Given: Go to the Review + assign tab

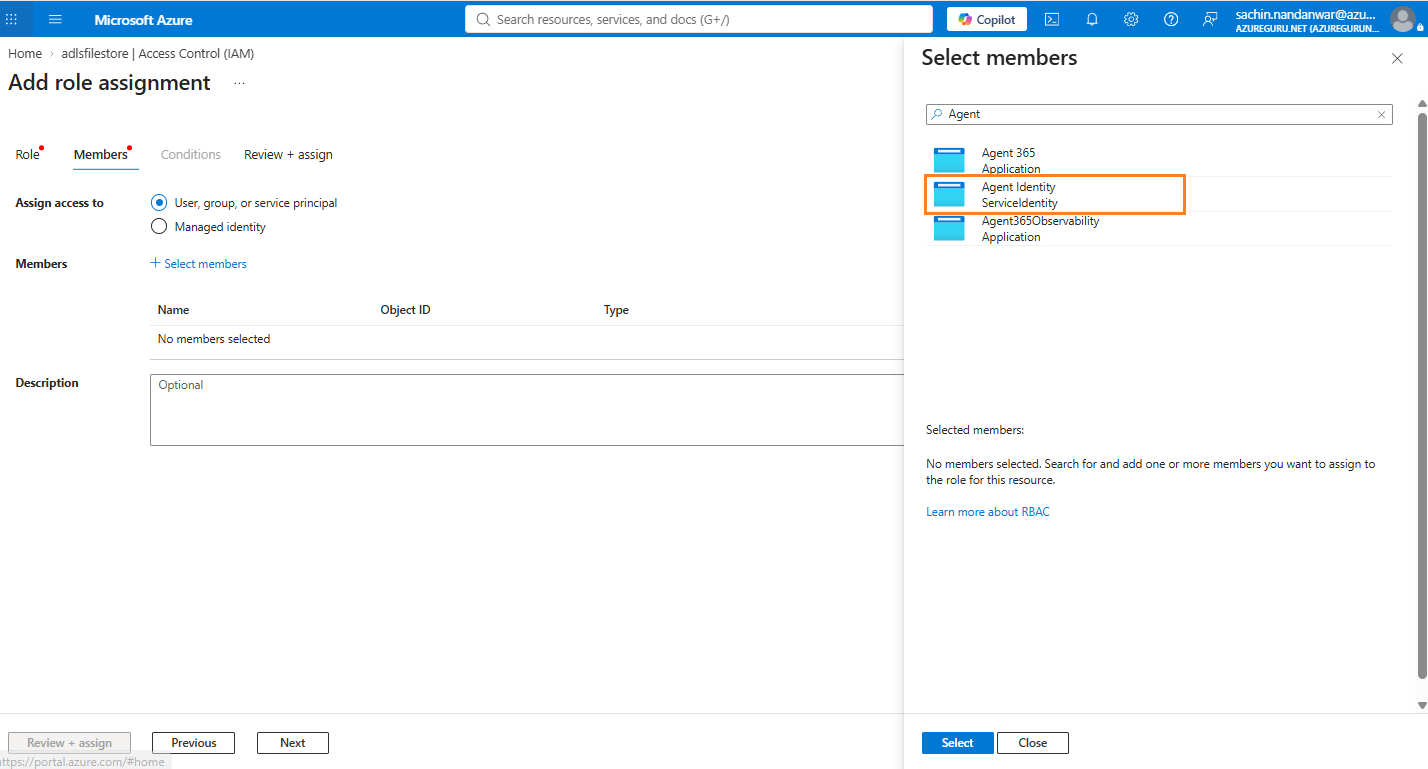Looking at the screenshot, I should pos(288,155).
